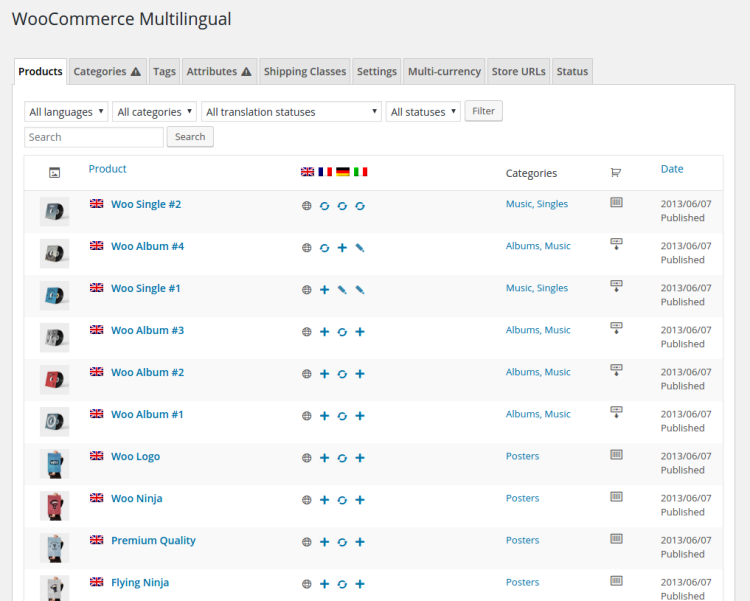
Task: Click the globe icon in the Woo Album #3 row
Action: click(x=307, y=331)
